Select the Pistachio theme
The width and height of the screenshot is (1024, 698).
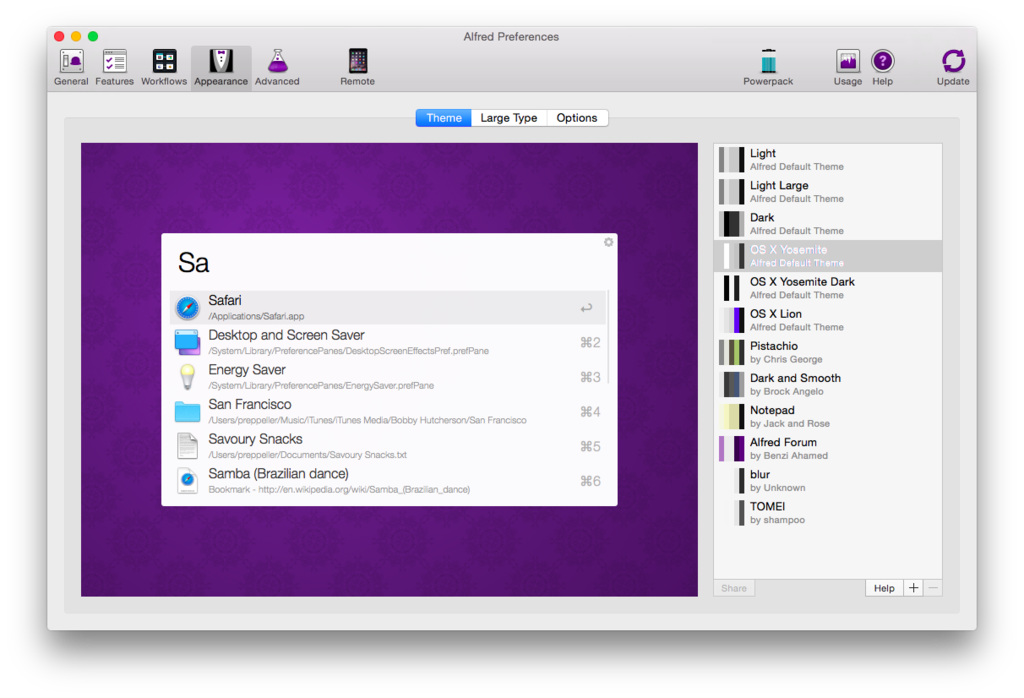coord(828,352)
